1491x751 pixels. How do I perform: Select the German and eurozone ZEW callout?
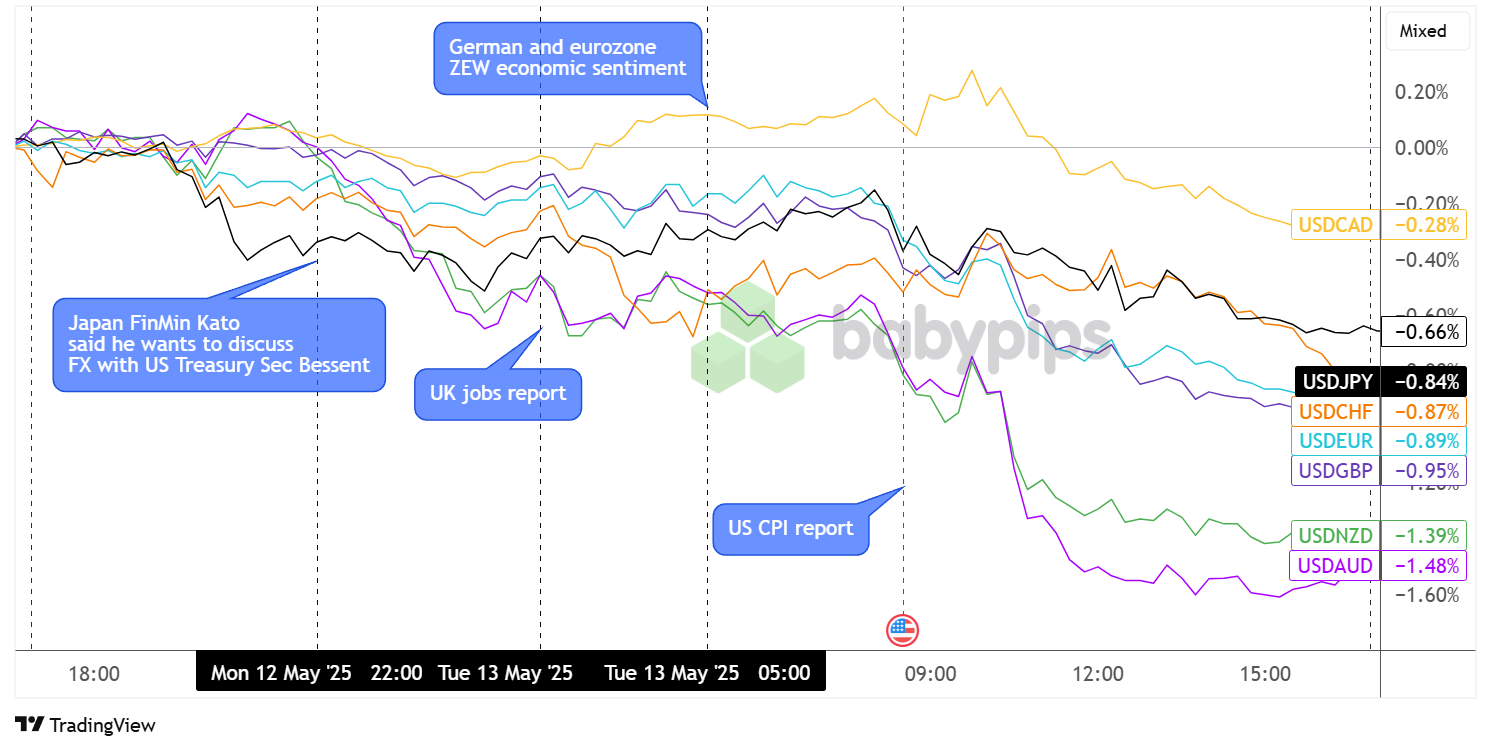568,58
